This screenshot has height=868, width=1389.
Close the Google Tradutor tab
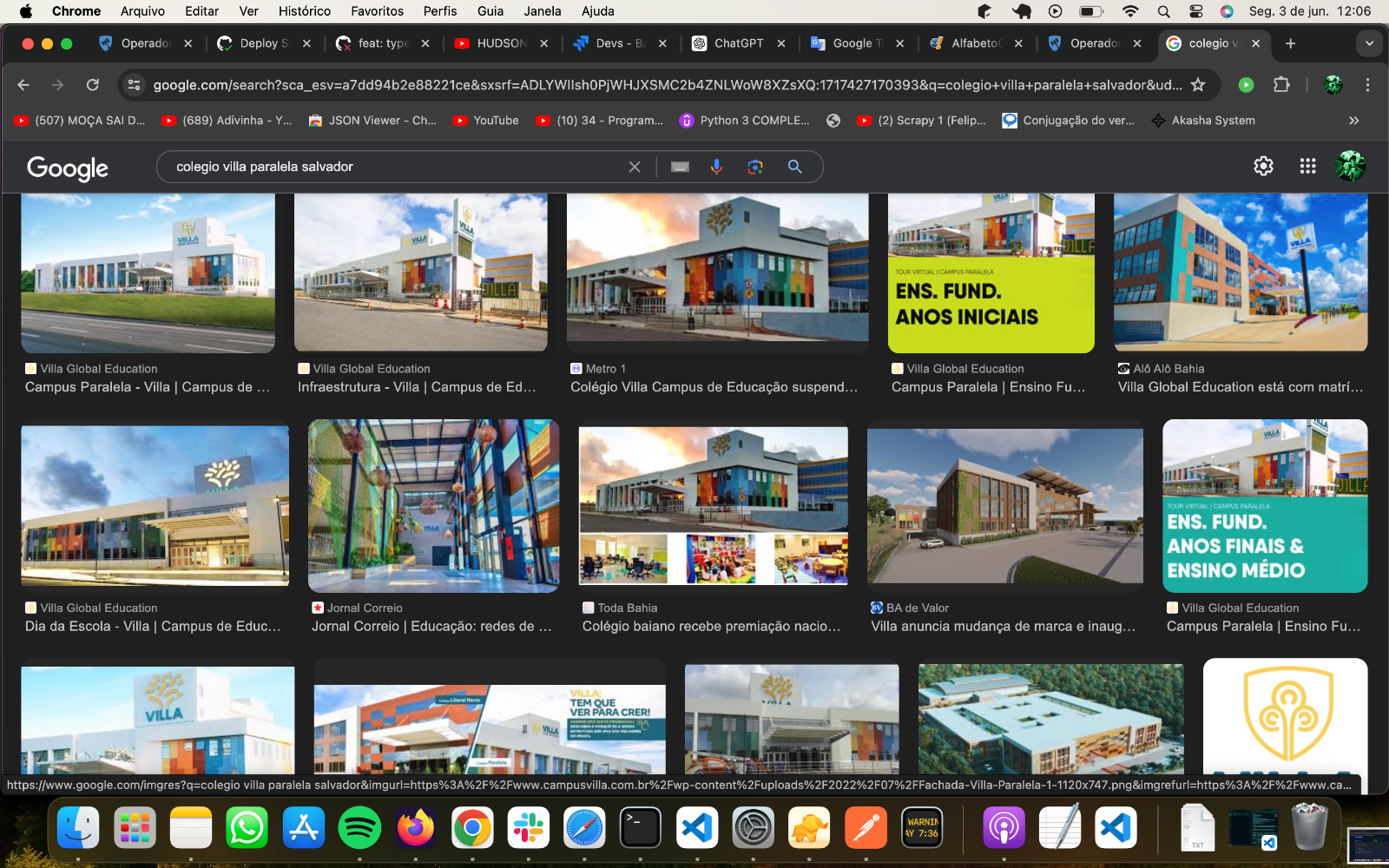(x=899, y=43)
